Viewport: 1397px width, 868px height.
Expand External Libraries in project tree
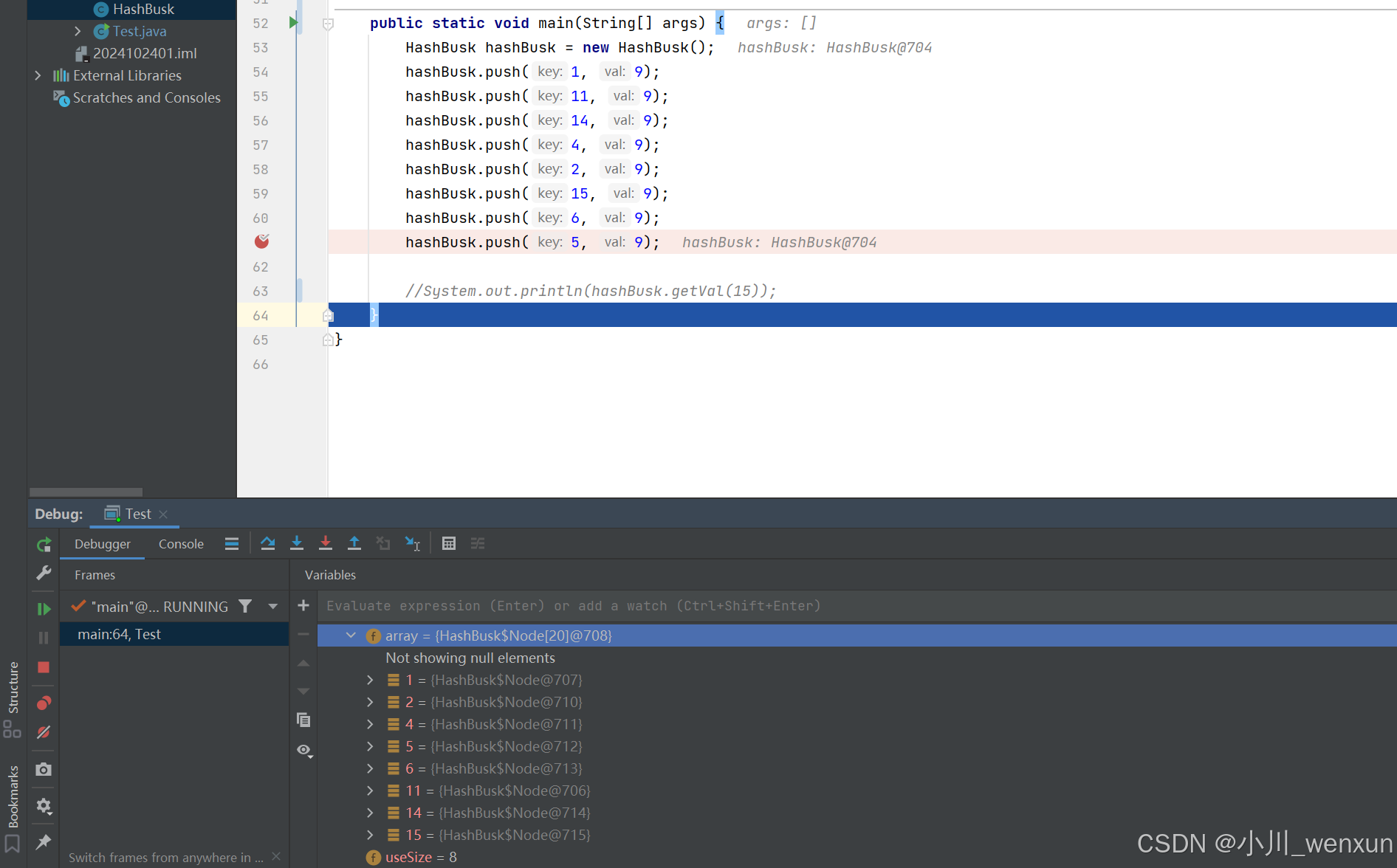[38, 75]
